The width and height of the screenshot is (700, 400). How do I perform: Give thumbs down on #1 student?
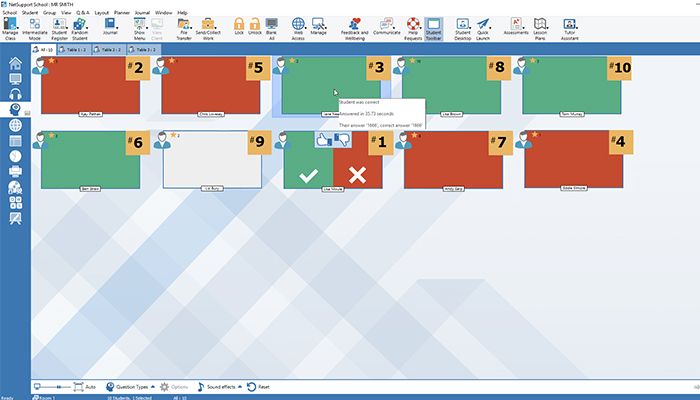tap(342, 140)
